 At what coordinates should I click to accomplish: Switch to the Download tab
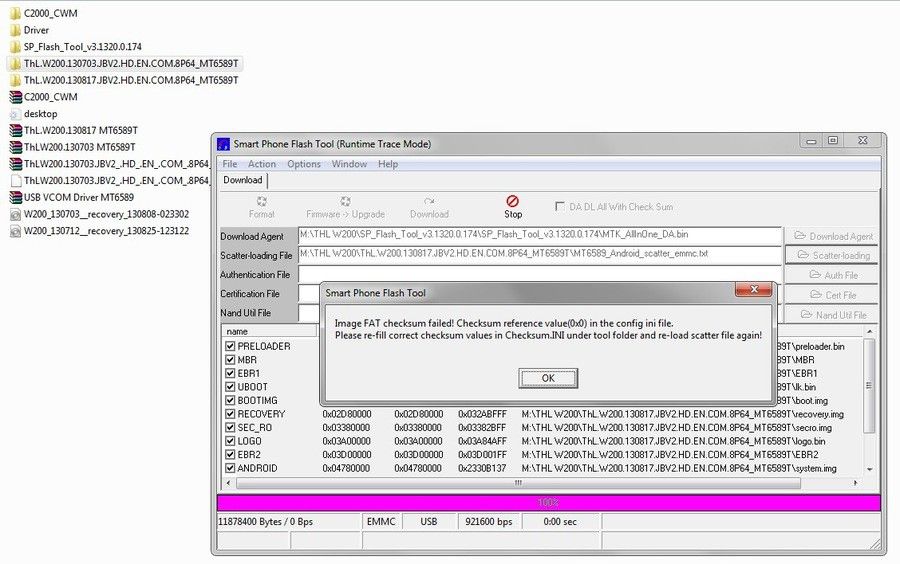tap(243, 180)
